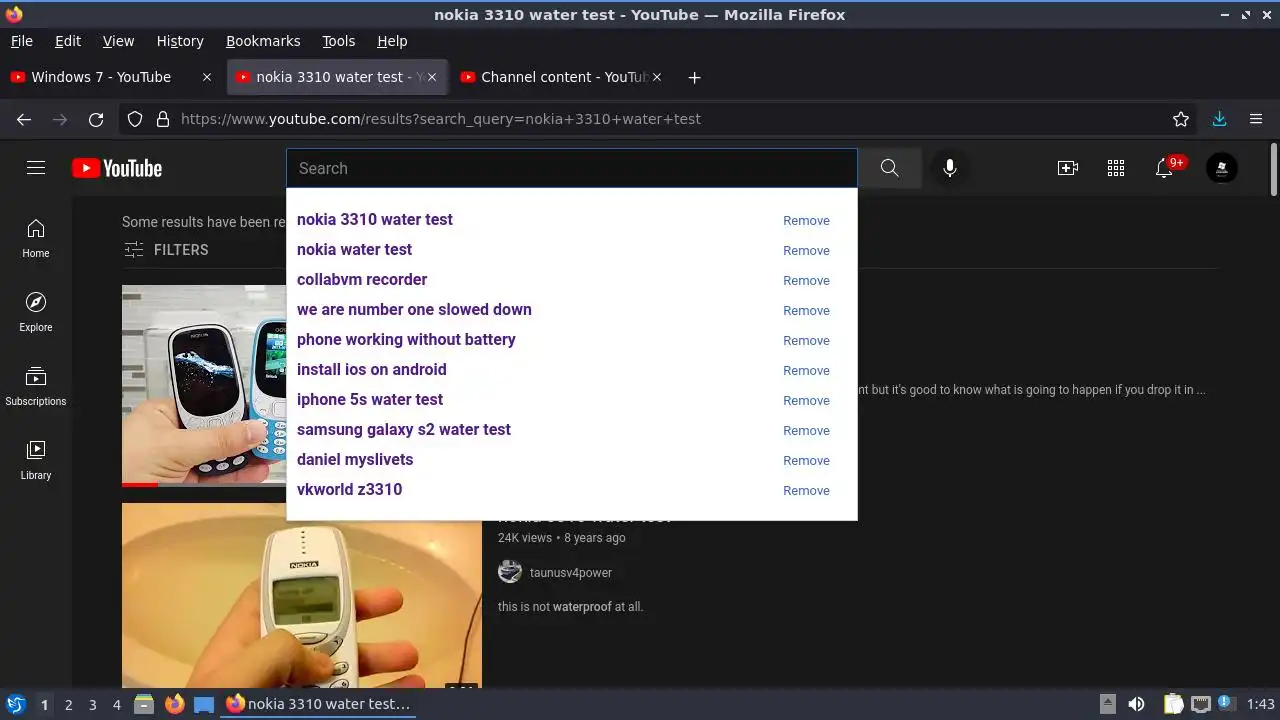Open the View menu

(x=118, y=41)
